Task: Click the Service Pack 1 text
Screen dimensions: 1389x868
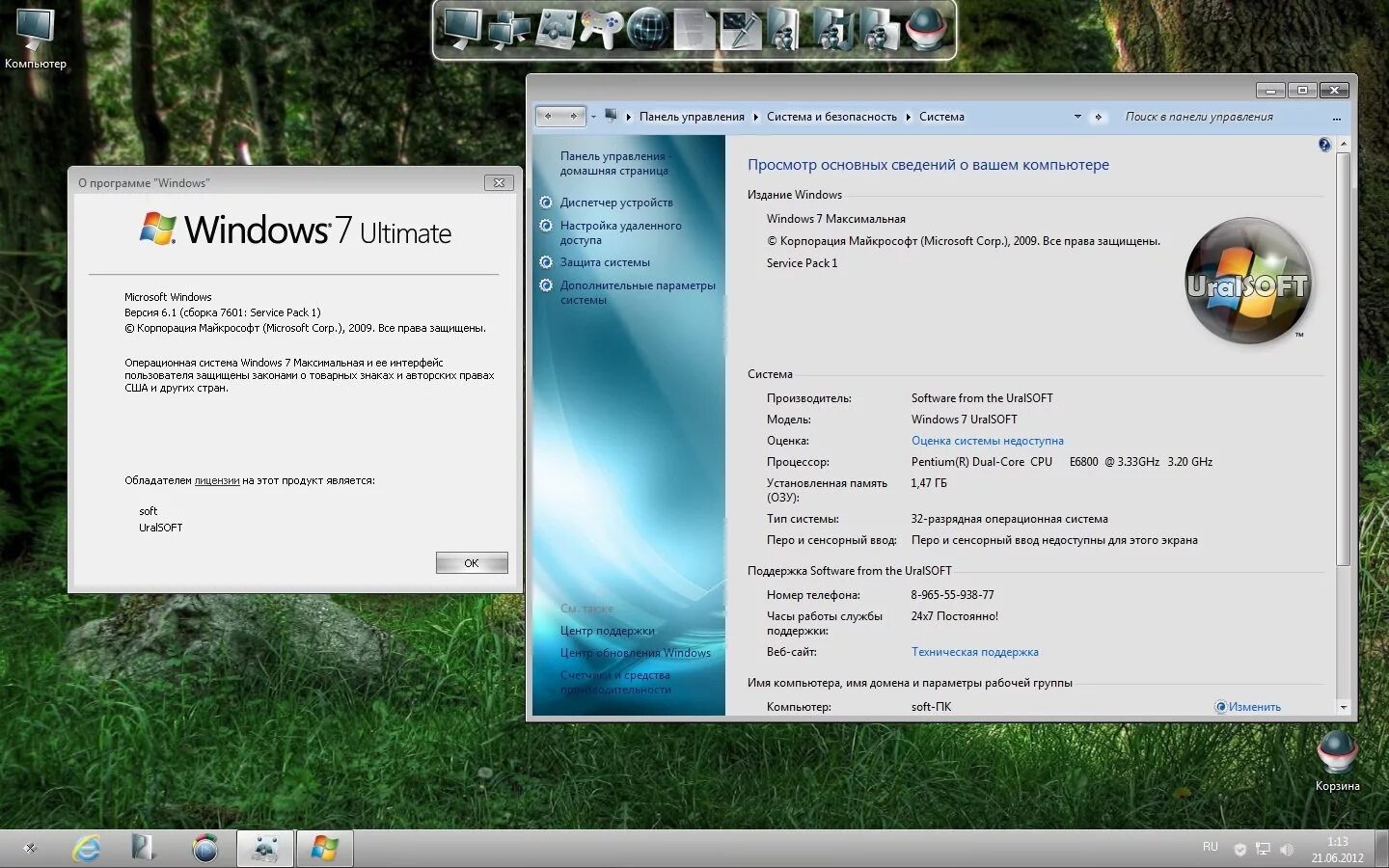Action: point(802,263)
